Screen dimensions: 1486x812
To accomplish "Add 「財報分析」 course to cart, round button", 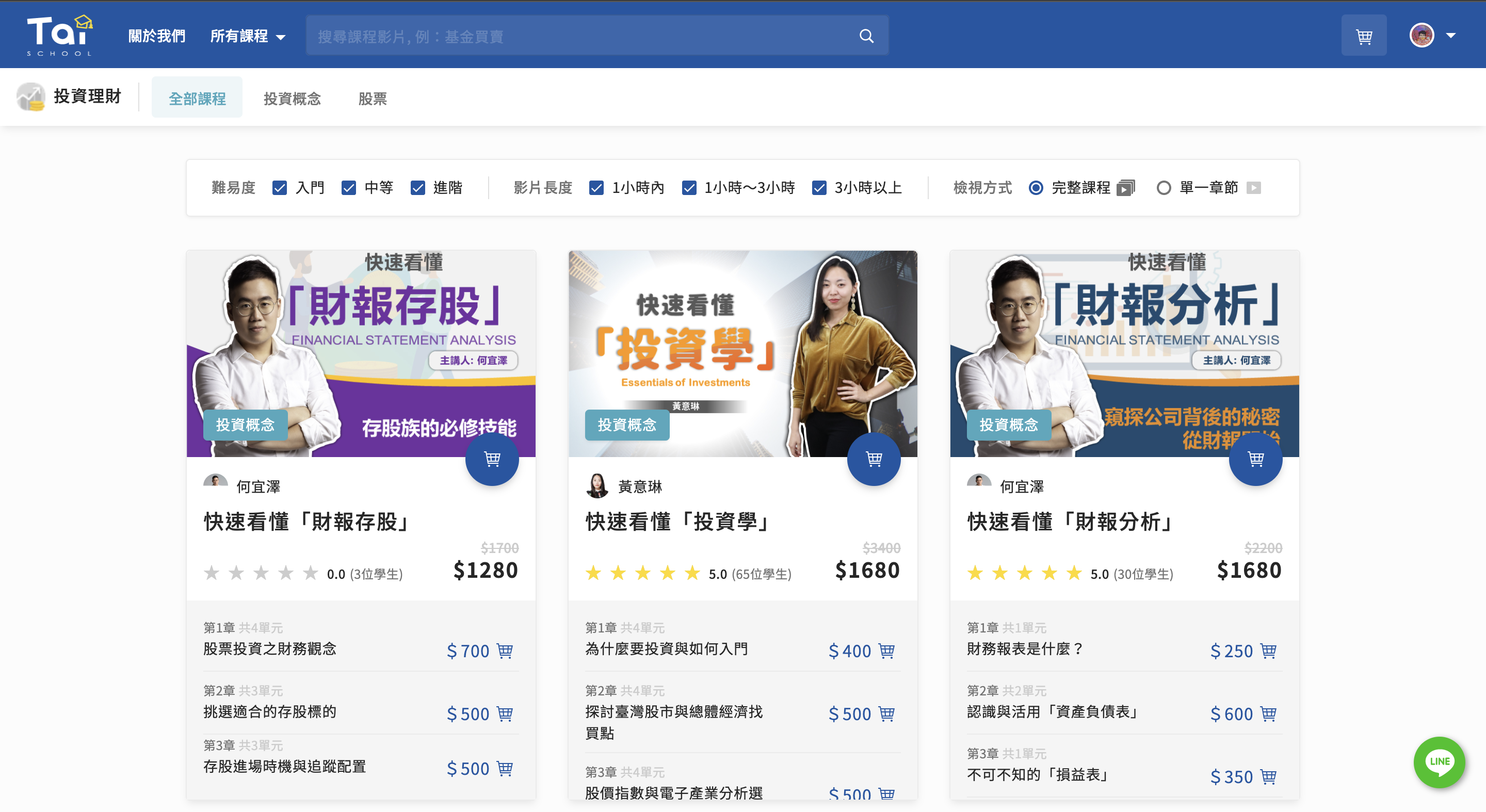I will [x=1255, y=459].
